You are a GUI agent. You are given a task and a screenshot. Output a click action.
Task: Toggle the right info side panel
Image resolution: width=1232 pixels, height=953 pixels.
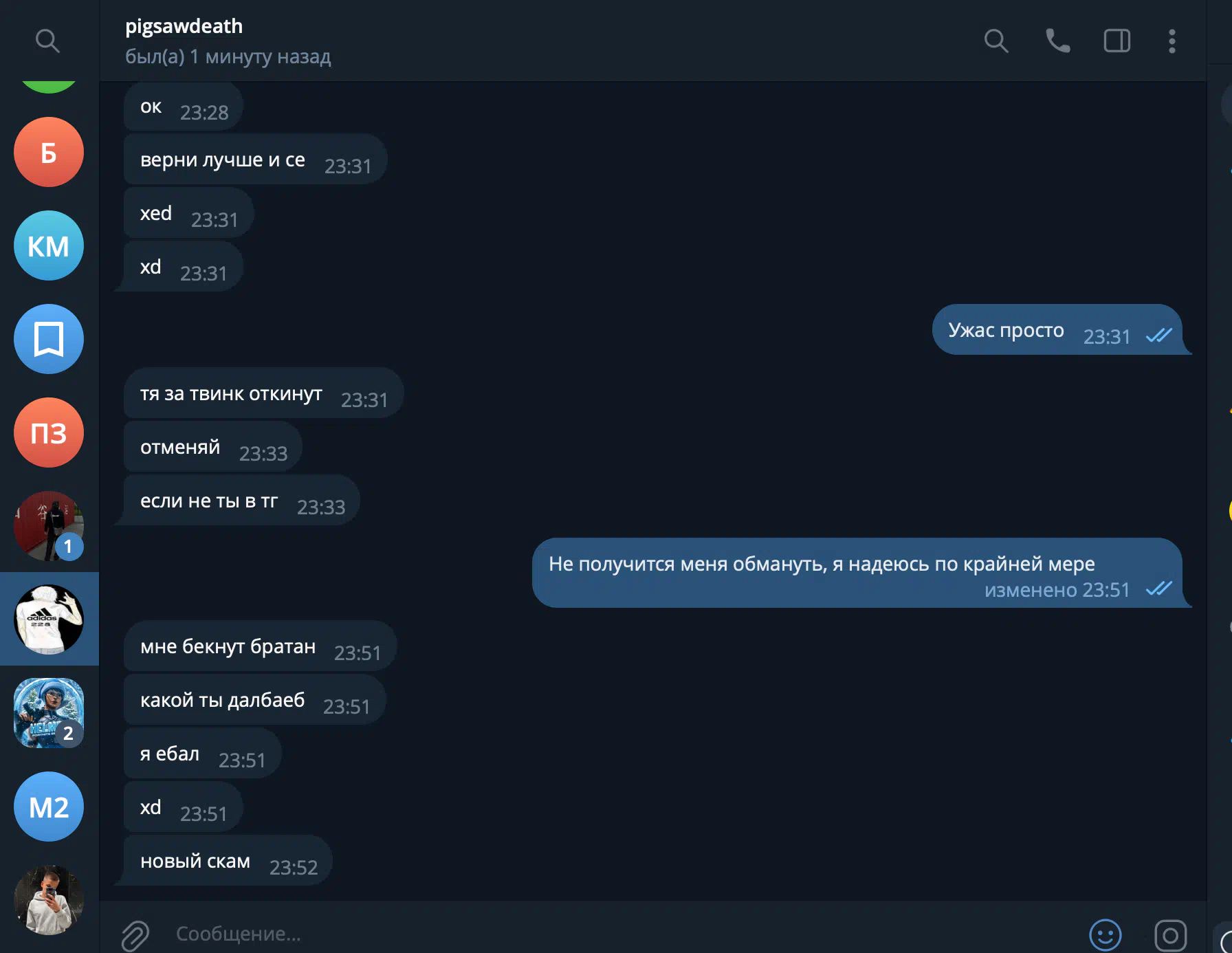pyautogui.click(x=1116, y=41)
